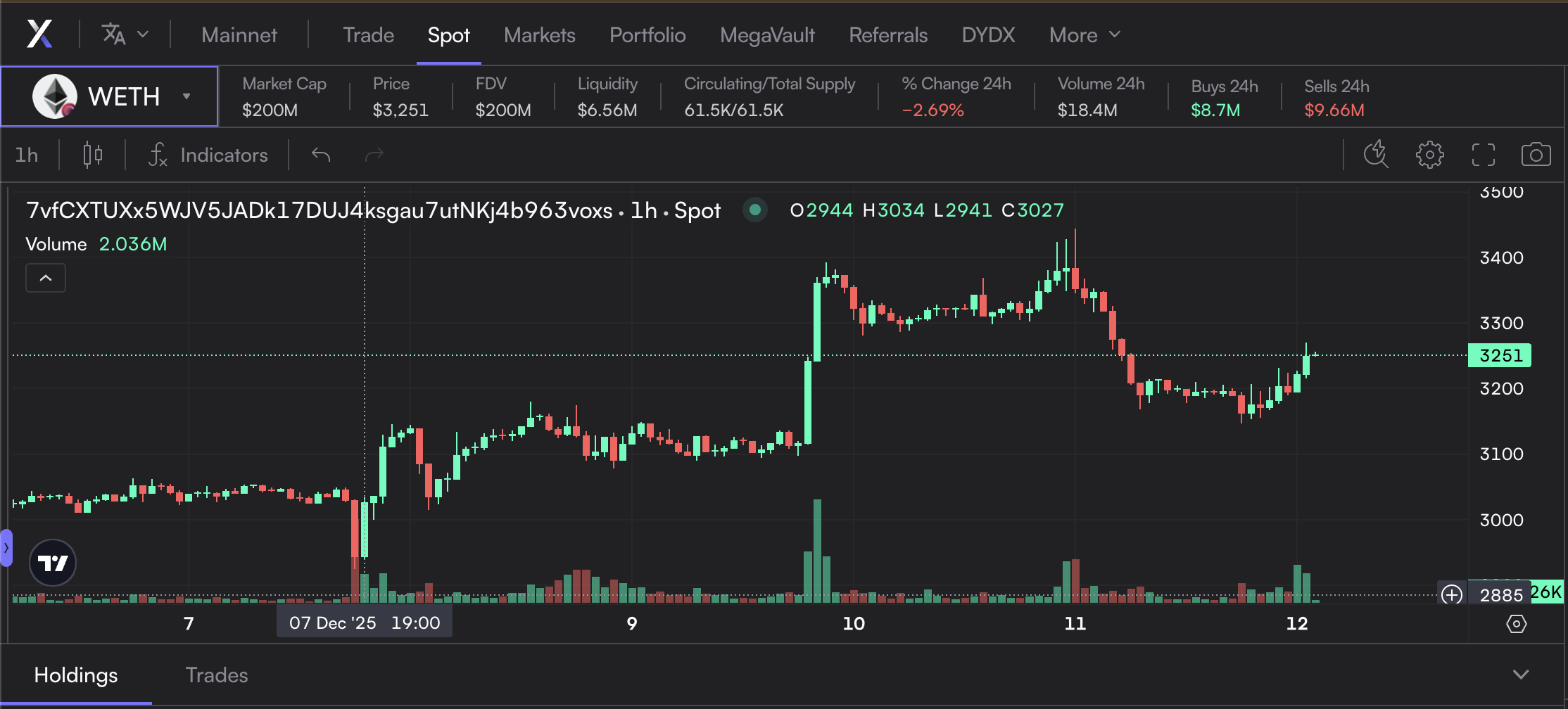Click date 10 on the time axis
The width and height of the screenshot is (1568, 709).
coord(854,624)
